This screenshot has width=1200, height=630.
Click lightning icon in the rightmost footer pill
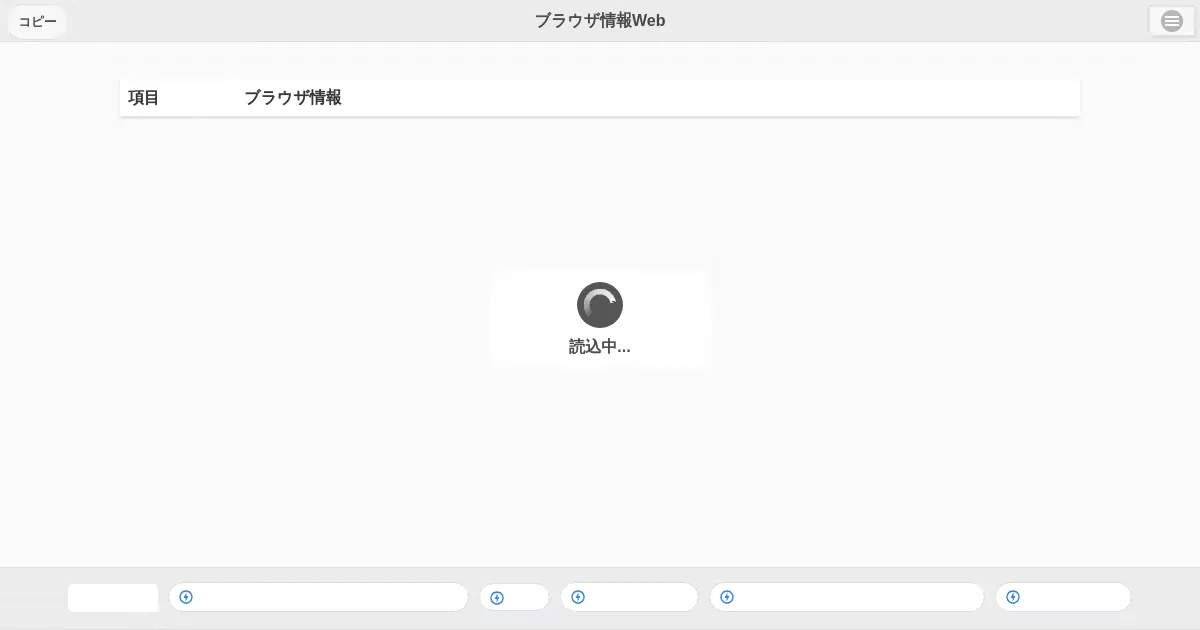(1013, 598)
